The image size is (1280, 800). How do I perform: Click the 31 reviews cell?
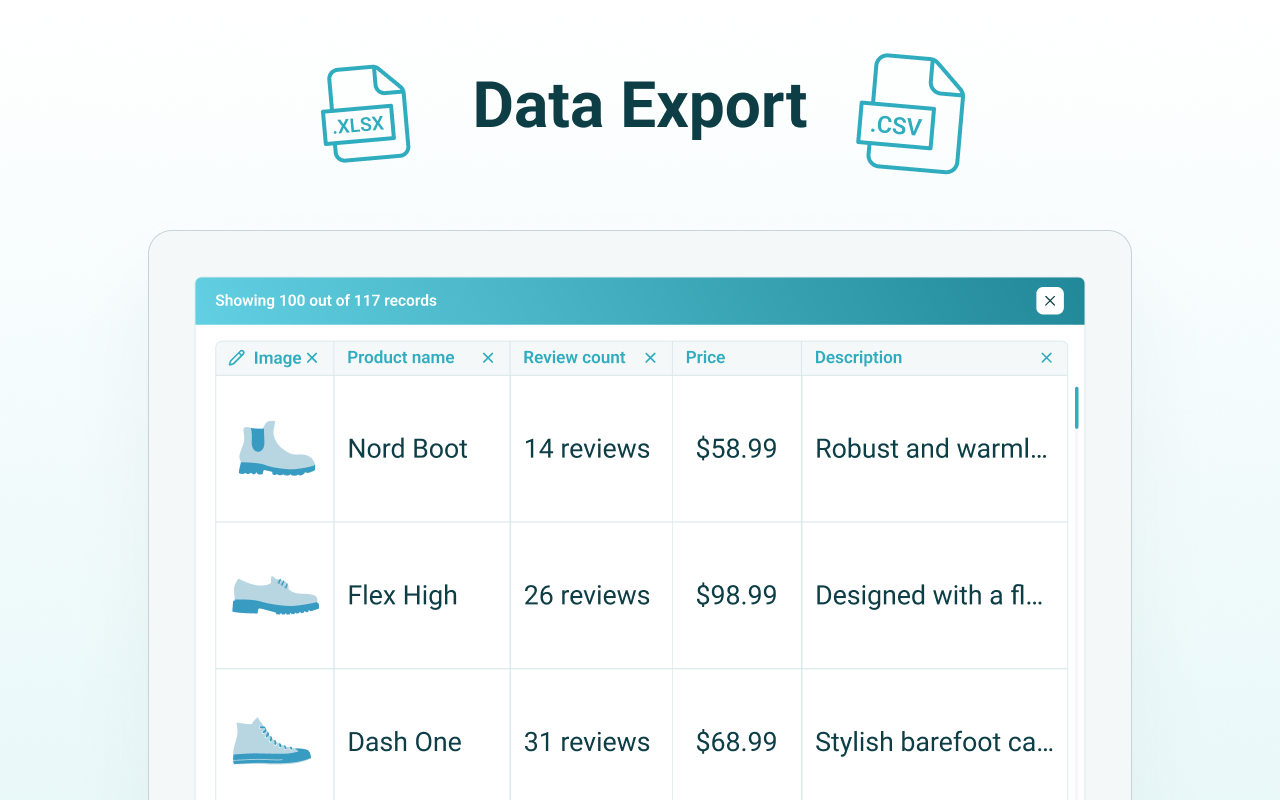(587, 743)
